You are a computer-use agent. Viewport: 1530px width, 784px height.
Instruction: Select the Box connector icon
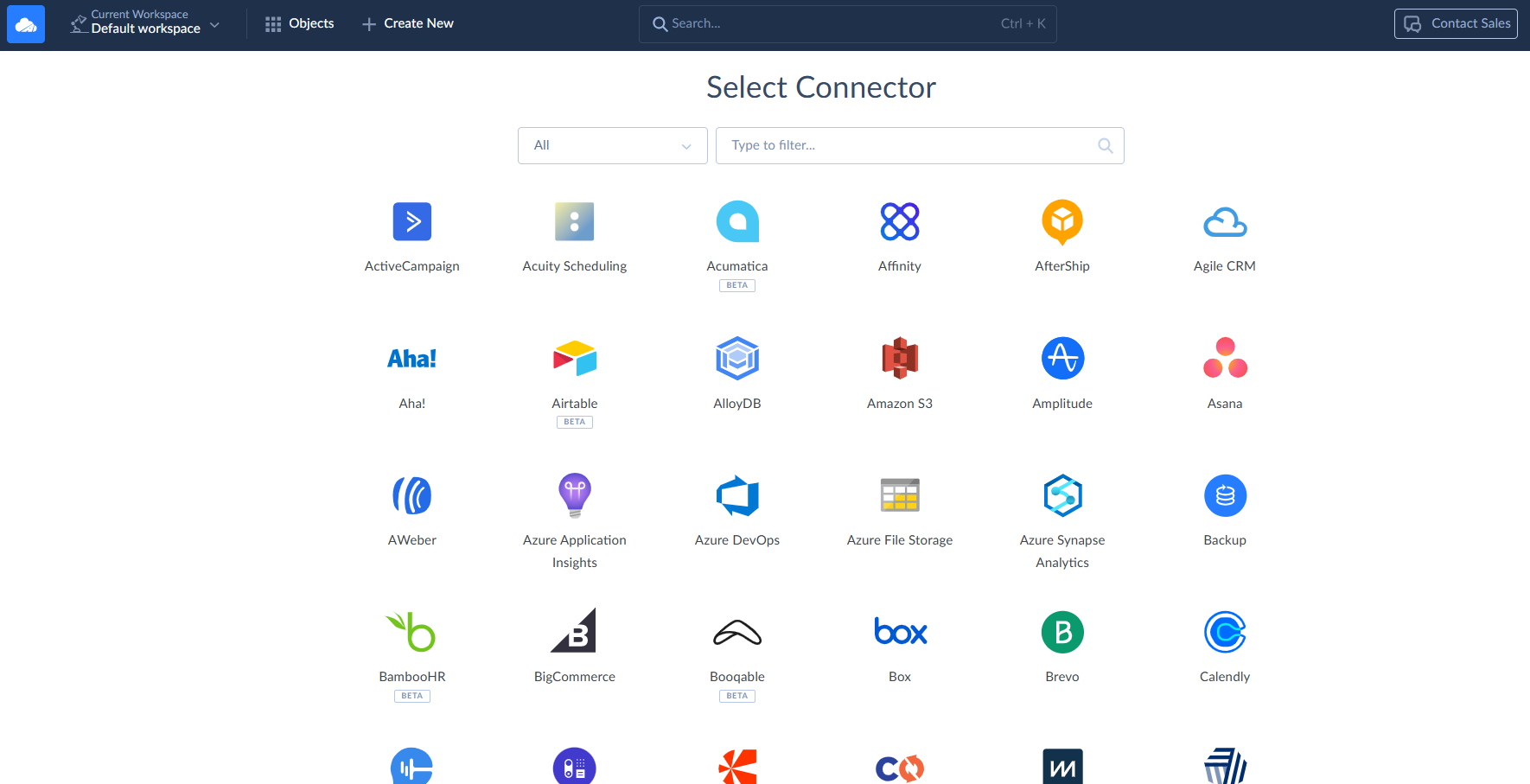point(899,633)
